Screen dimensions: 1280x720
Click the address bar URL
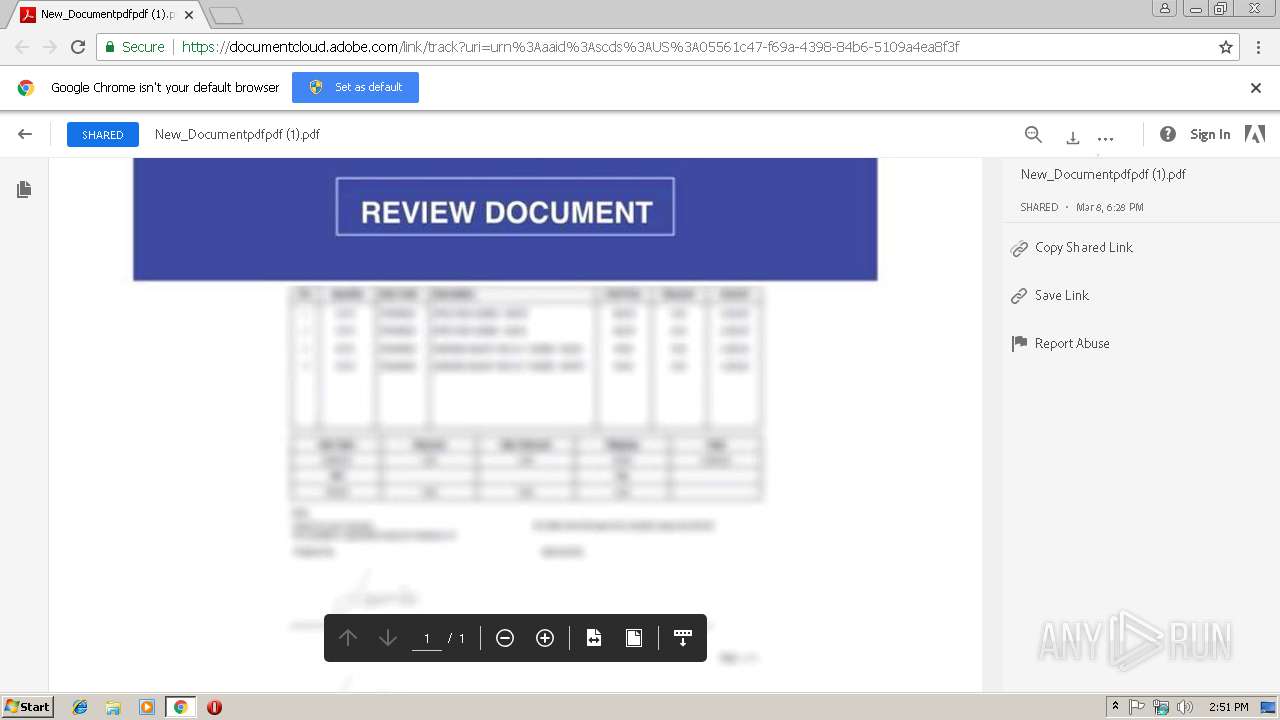(x=570, y=47)
